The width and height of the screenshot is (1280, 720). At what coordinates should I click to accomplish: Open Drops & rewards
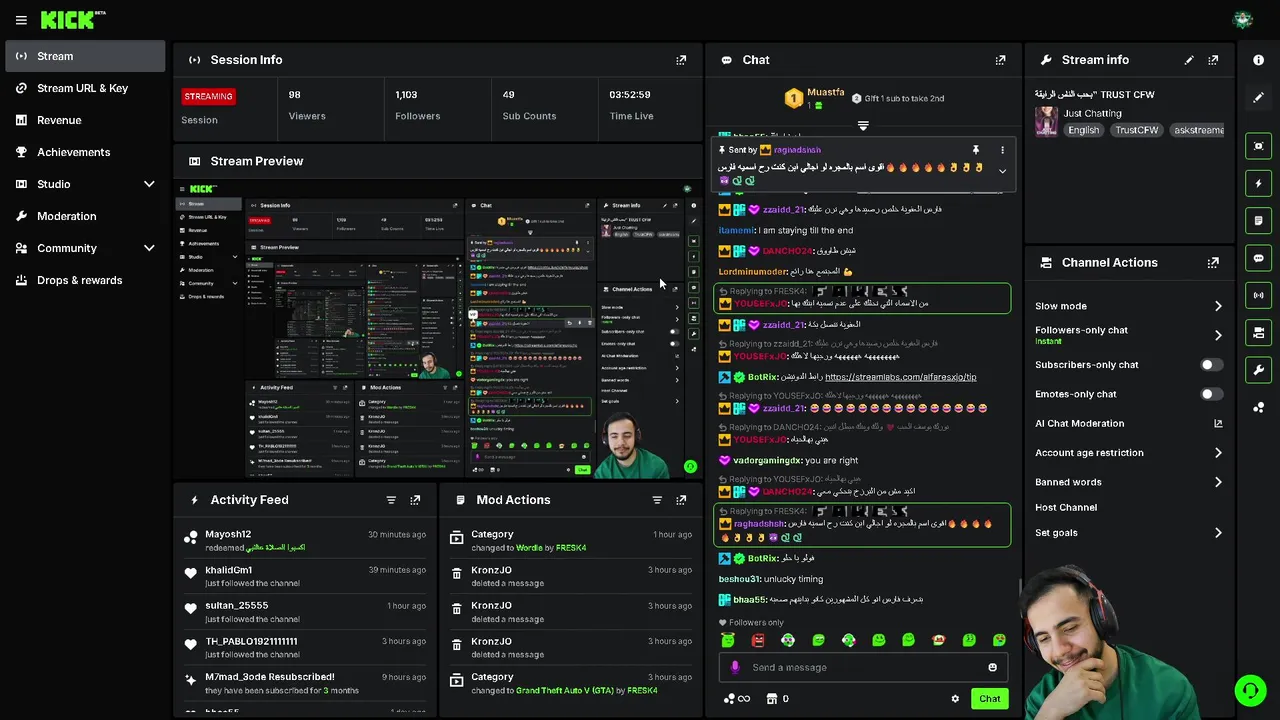(x=85, y=280)
